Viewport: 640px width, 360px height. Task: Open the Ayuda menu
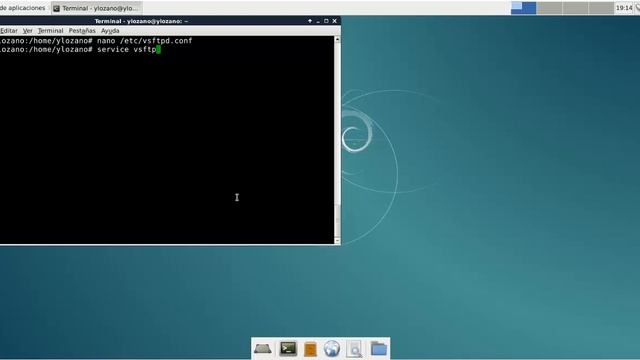tap(110, 31)
